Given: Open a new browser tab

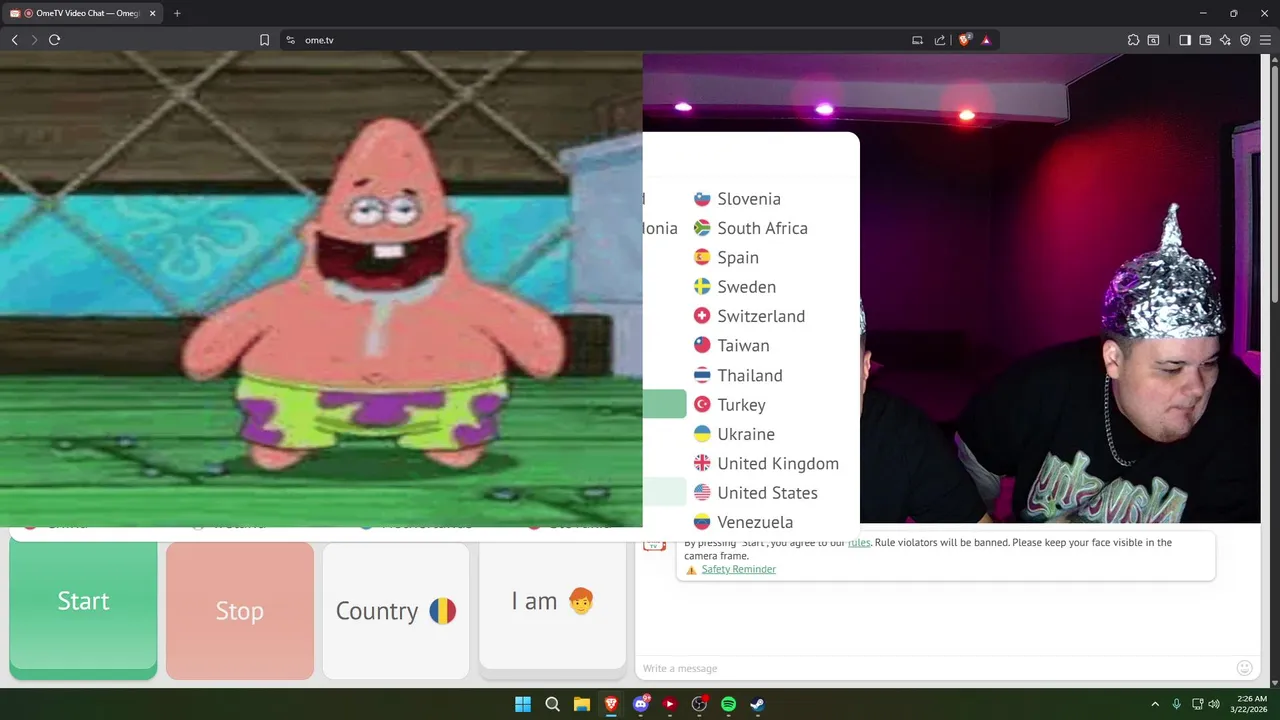Looking at the screenshot, I should (x=177, y=13).
